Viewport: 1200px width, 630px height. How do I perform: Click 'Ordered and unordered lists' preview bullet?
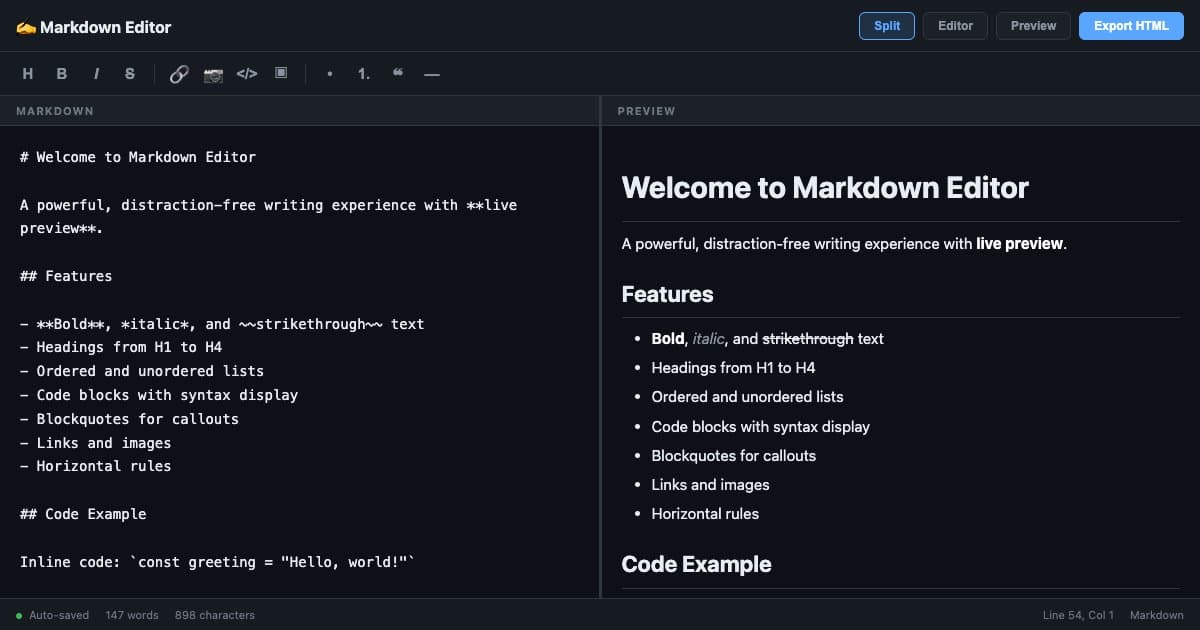(747, 397)
